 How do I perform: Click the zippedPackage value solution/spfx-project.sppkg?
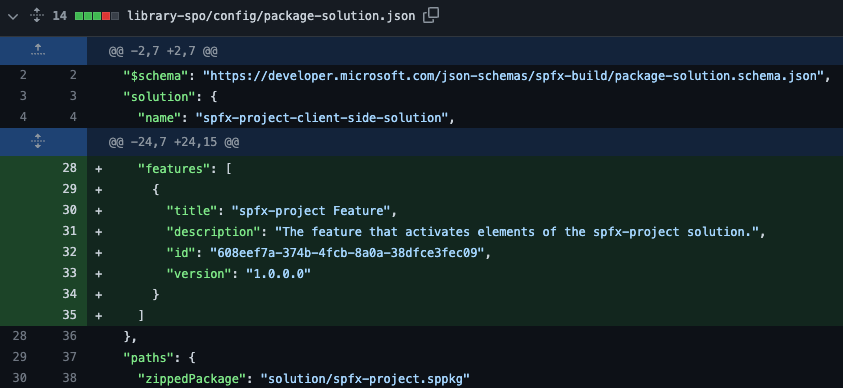click(365, 378)
